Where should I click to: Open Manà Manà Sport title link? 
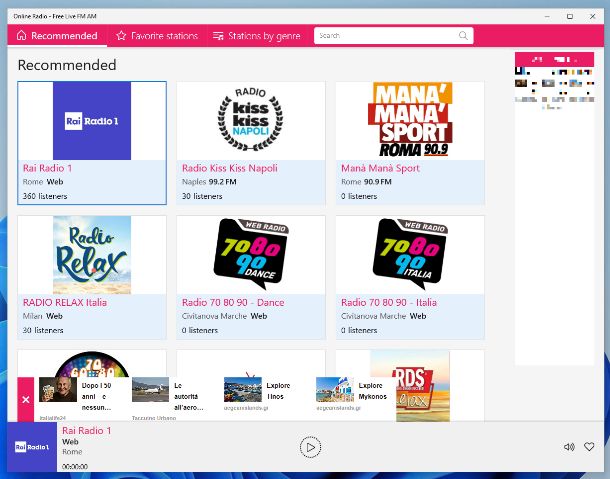click(380, 168)
